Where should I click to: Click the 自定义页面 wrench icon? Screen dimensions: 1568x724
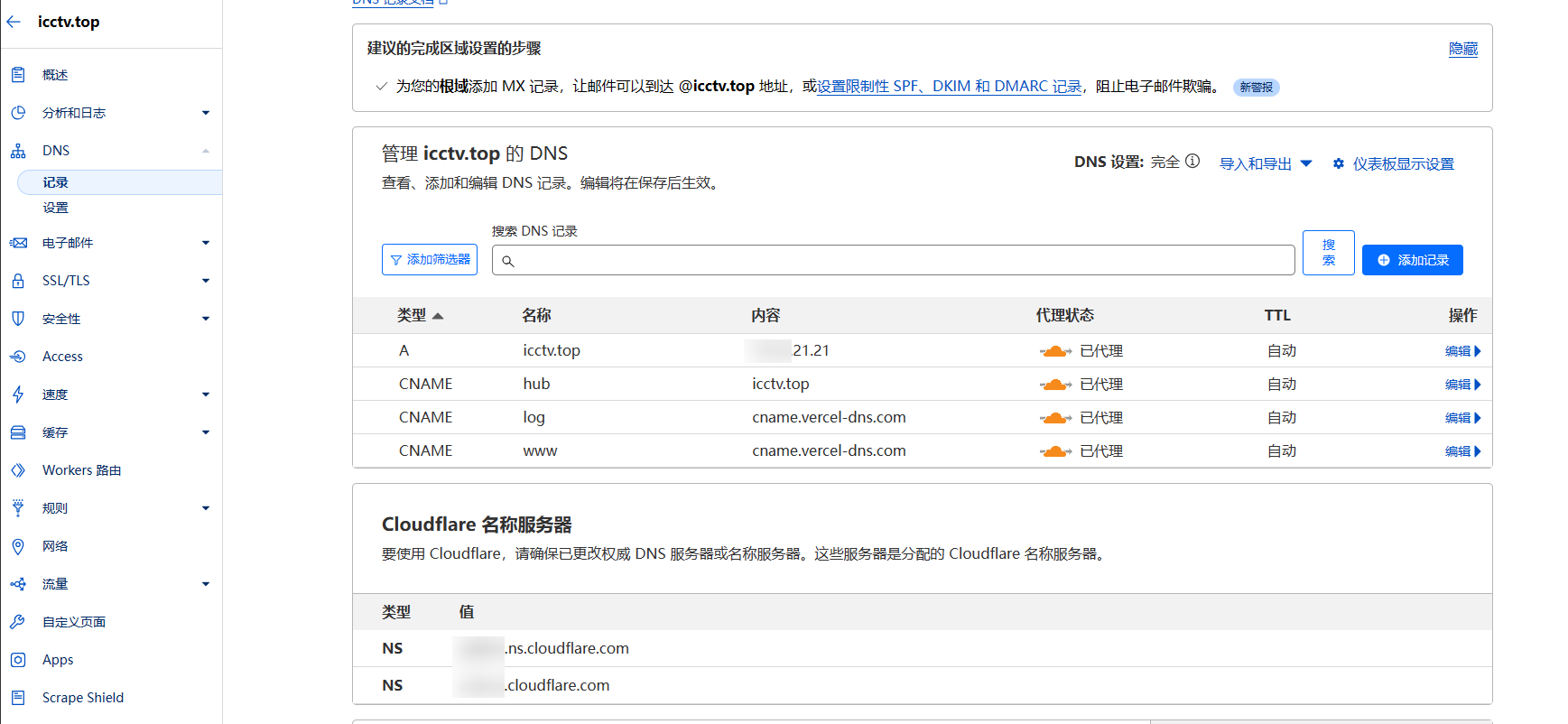18,622
